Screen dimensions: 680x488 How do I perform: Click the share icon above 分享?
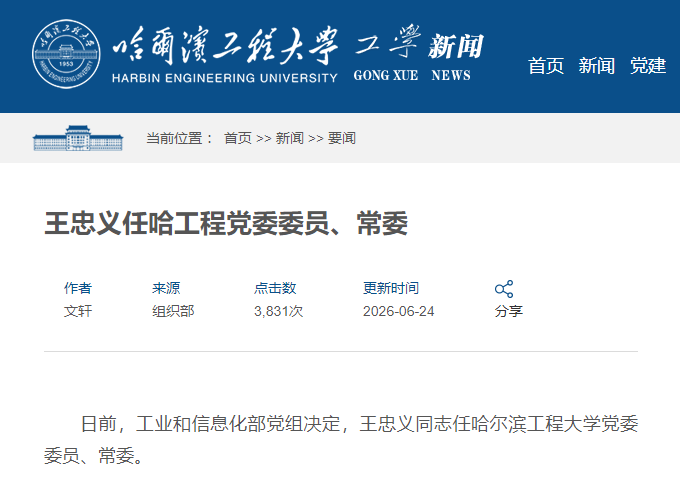504,289
